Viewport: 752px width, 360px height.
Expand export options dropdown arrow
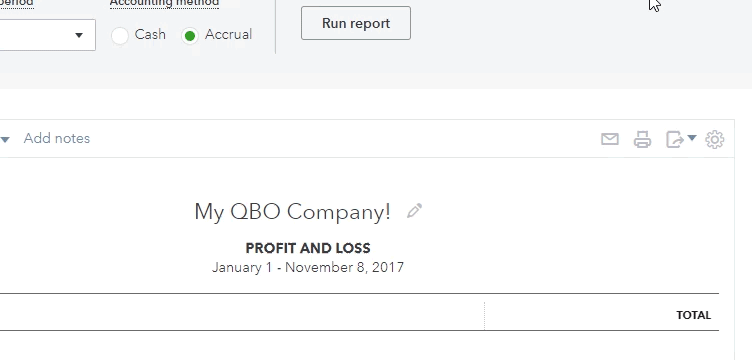[692, 138]
